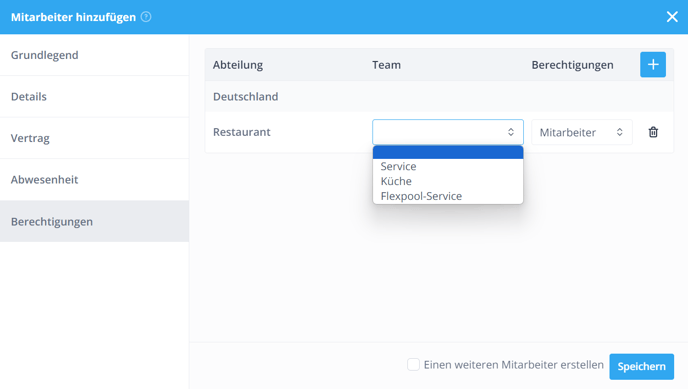Screen dimensions: 688x389
Task: Close the Mitarbeiter hinzufügen dialog
Action: (672, 17)
